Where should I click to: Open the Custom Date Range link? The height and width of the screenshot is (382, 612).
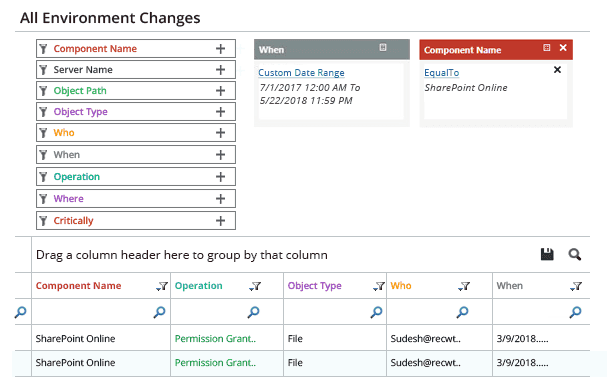point(301,73)
